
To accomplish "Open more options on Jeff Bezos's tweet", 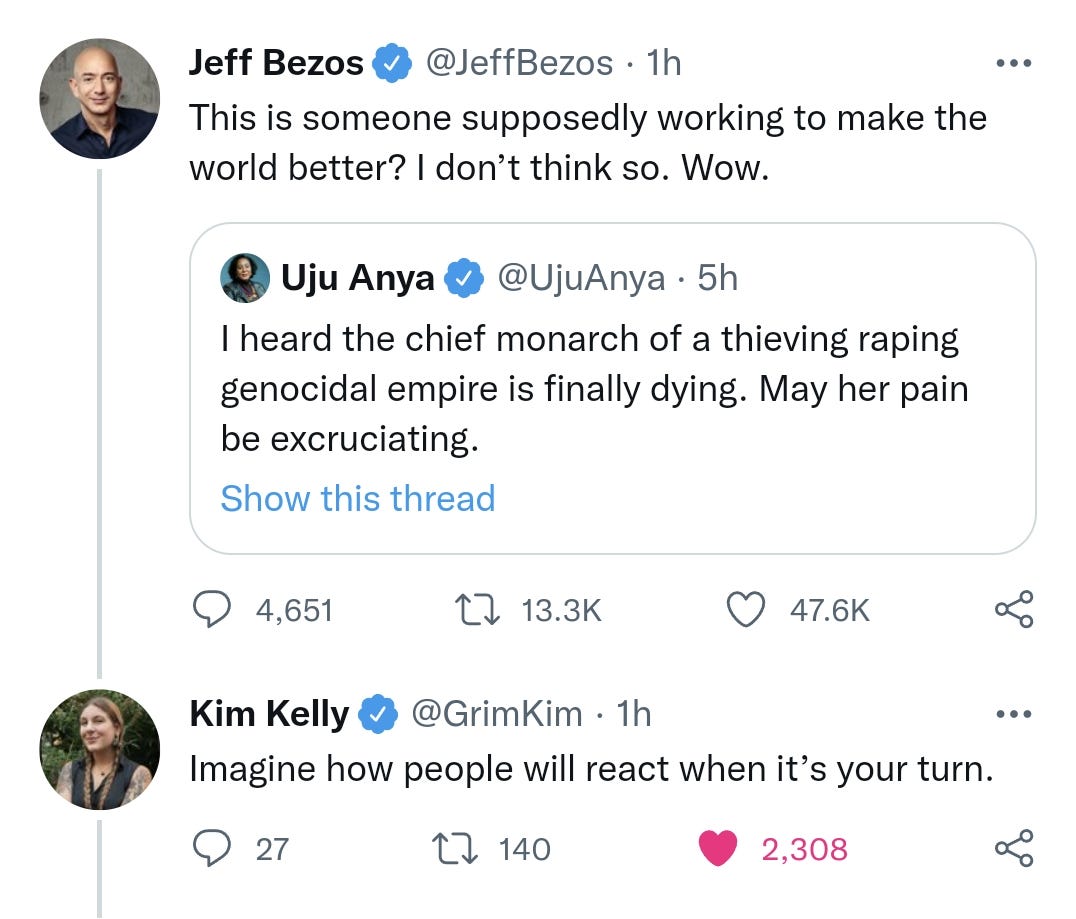I will [1014, 61].
